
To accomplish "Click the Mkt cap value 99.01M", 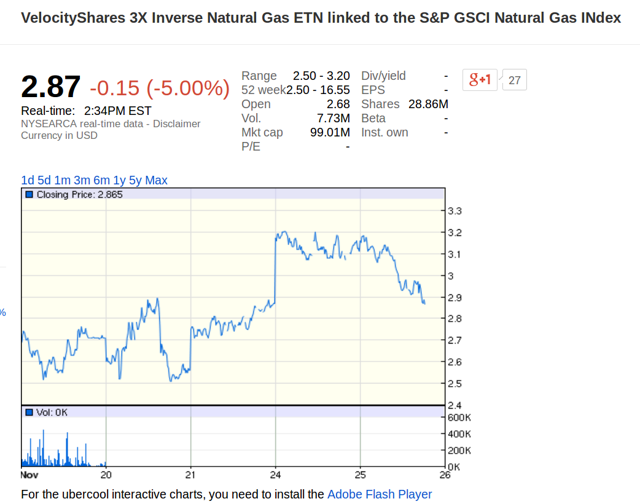I will coord(330,132).
